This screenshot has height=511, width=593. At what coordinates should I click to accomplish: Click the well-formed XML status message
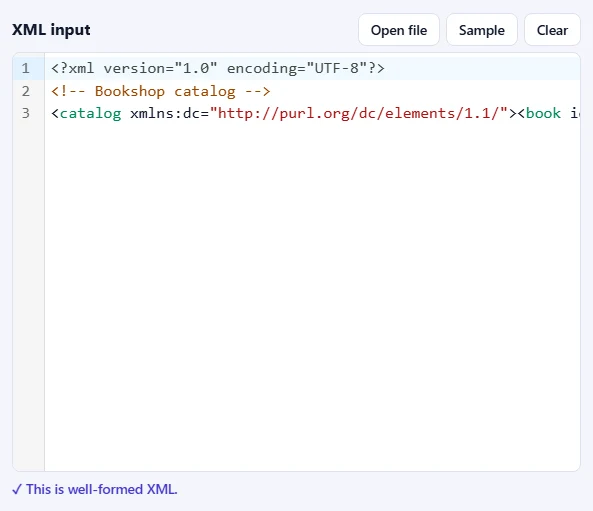coord(95,489)
